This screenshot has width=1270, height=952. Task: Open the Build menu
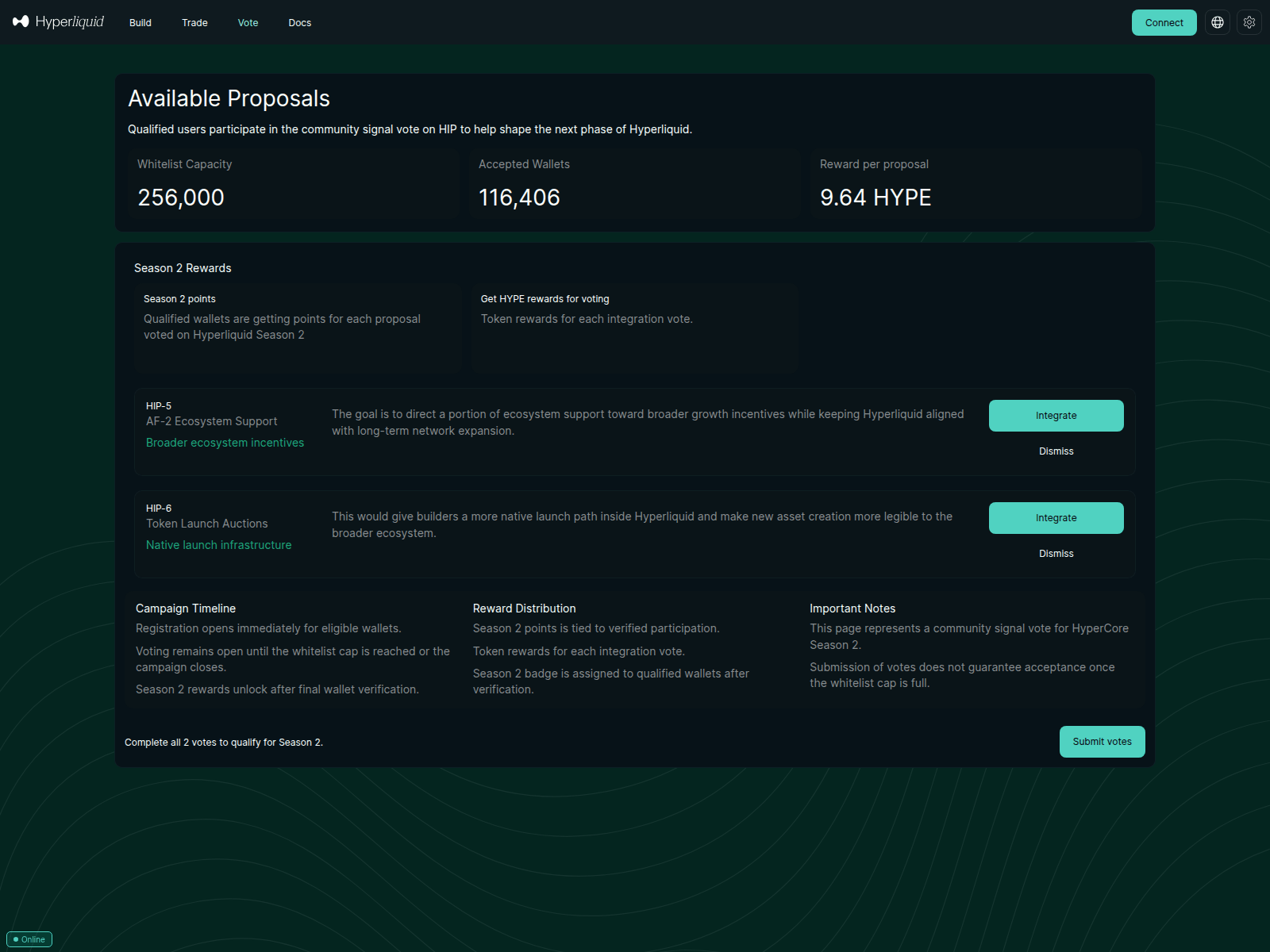[x=140, y=23]
